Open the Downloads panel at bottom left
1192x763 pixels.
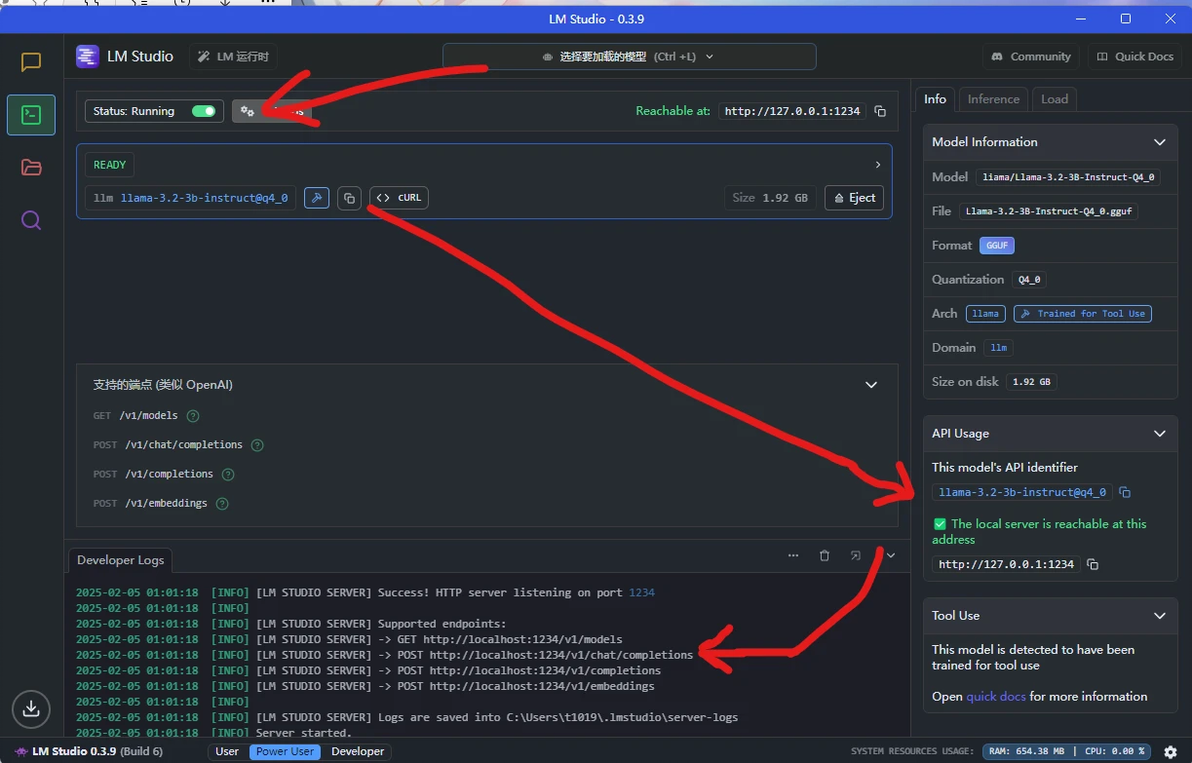click(31, 708)
